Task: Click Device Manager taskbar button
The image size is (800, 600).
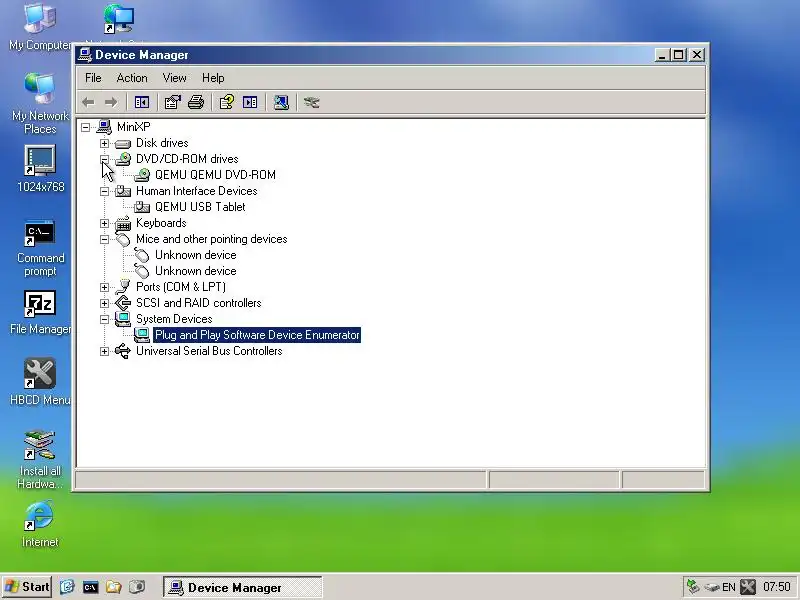Action: pyautogui.click(x=243, y=587)
